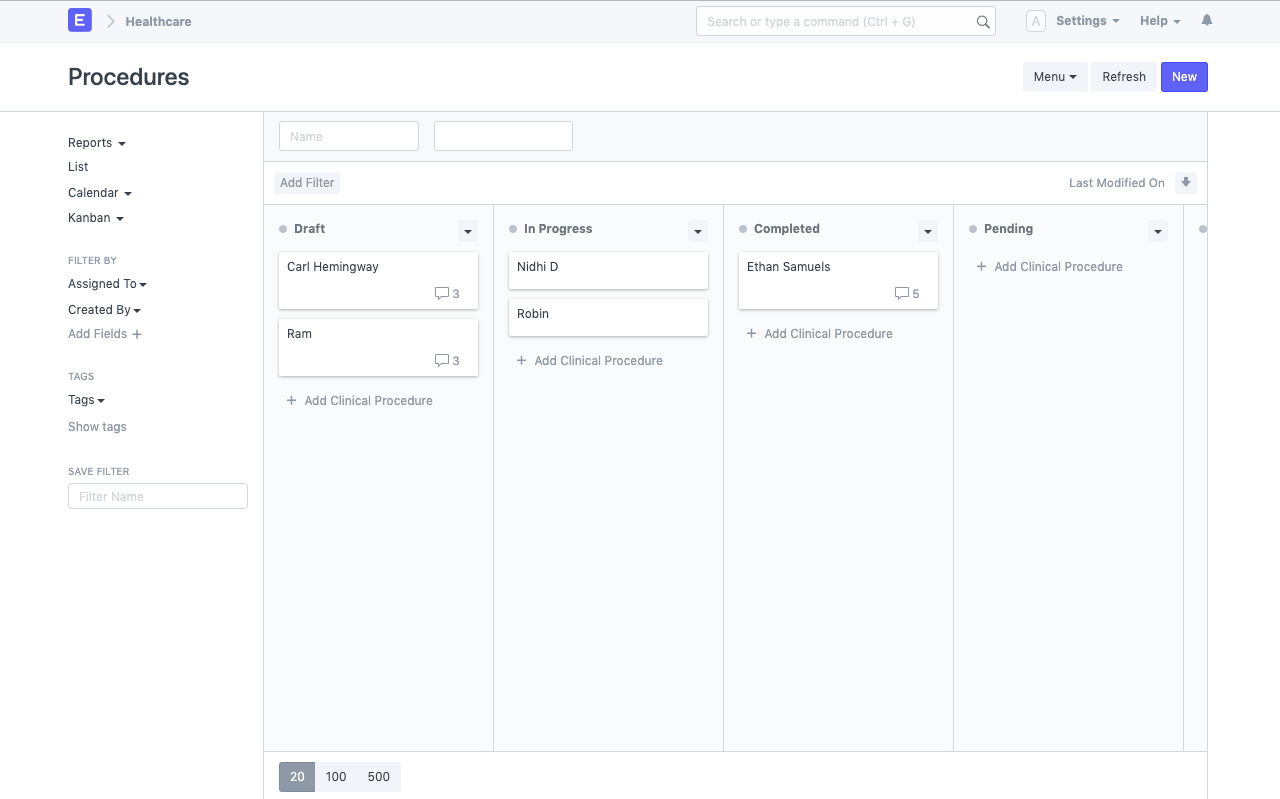Open comments icon on Carl Hemingway card

tap(442, 293)
